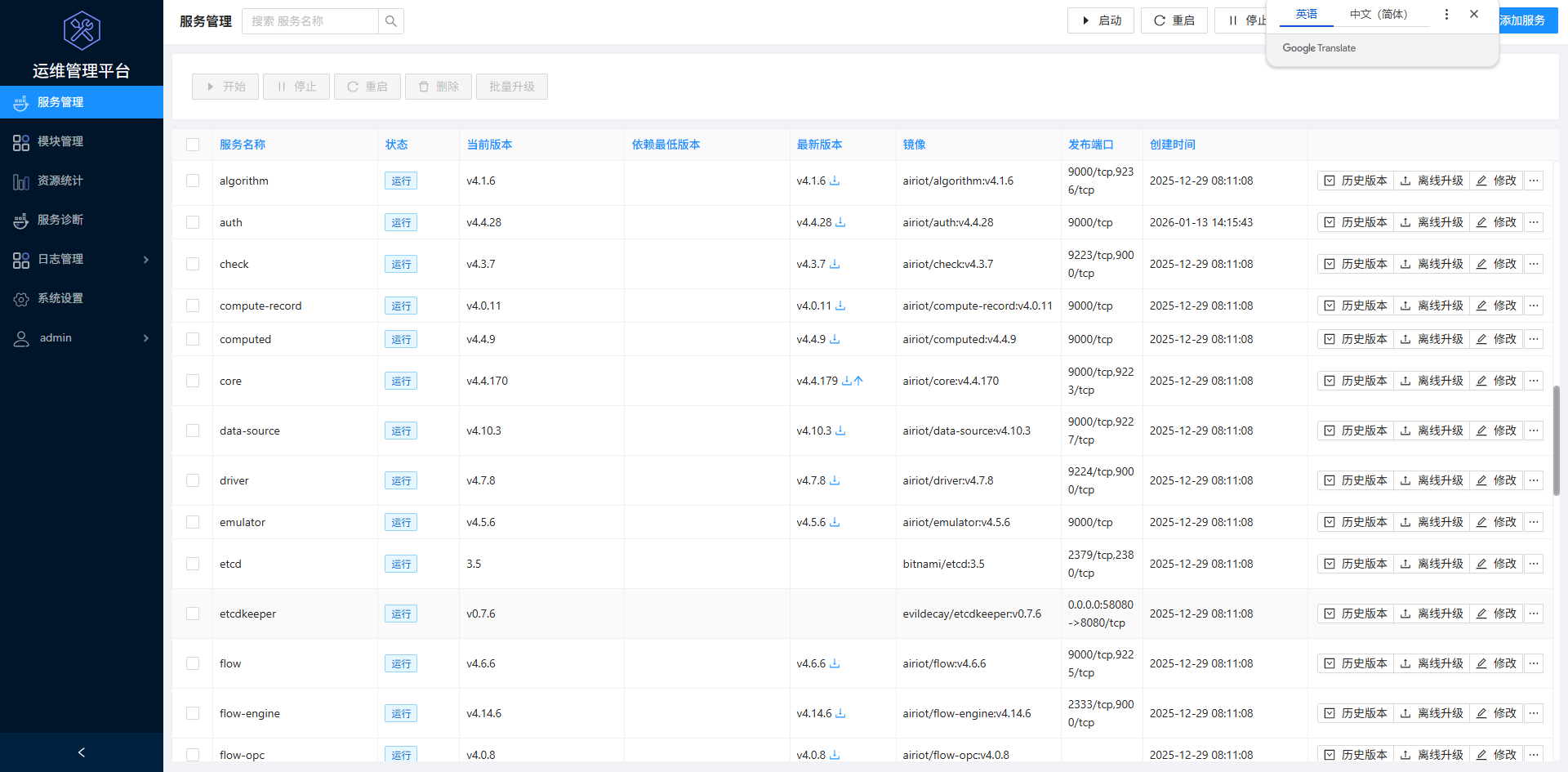Select the algorithm service checkbox
1568x772 pixels.
[193, 181]
